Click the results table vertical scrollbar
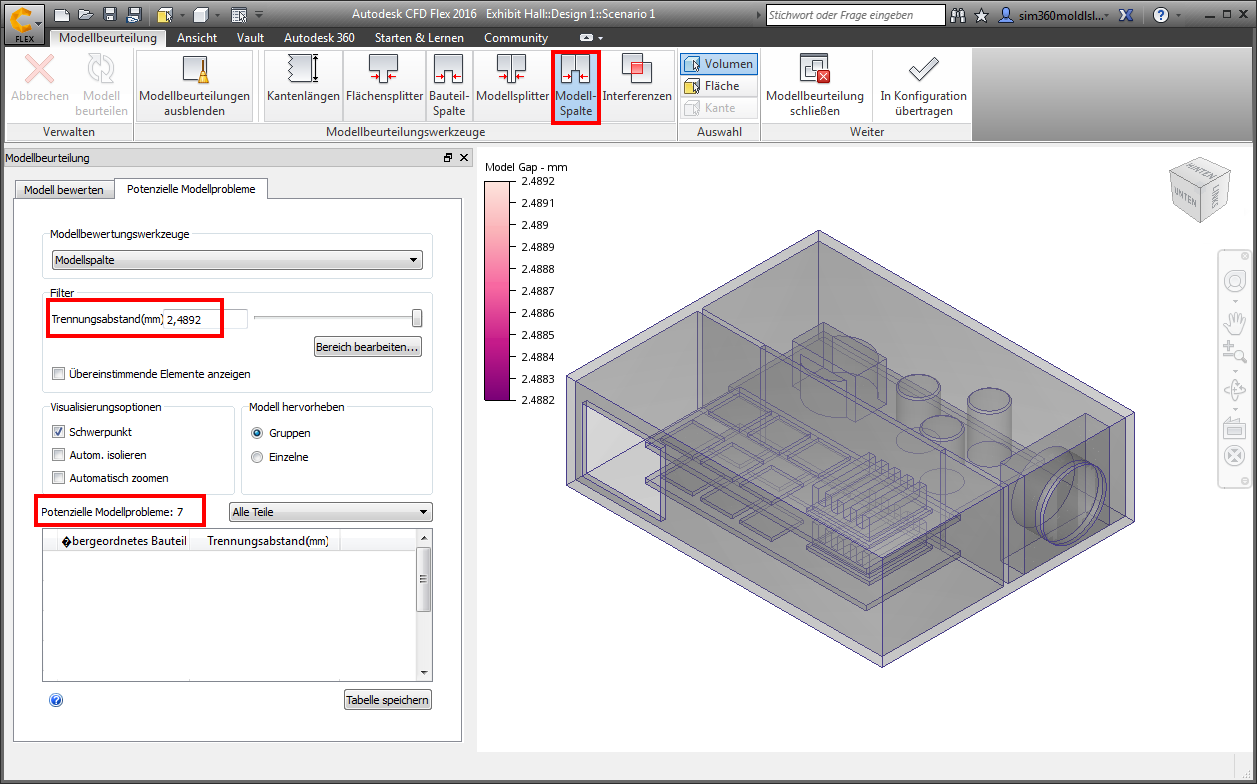This screenshot has height=784, width=1257. click(x=424, y=605)
